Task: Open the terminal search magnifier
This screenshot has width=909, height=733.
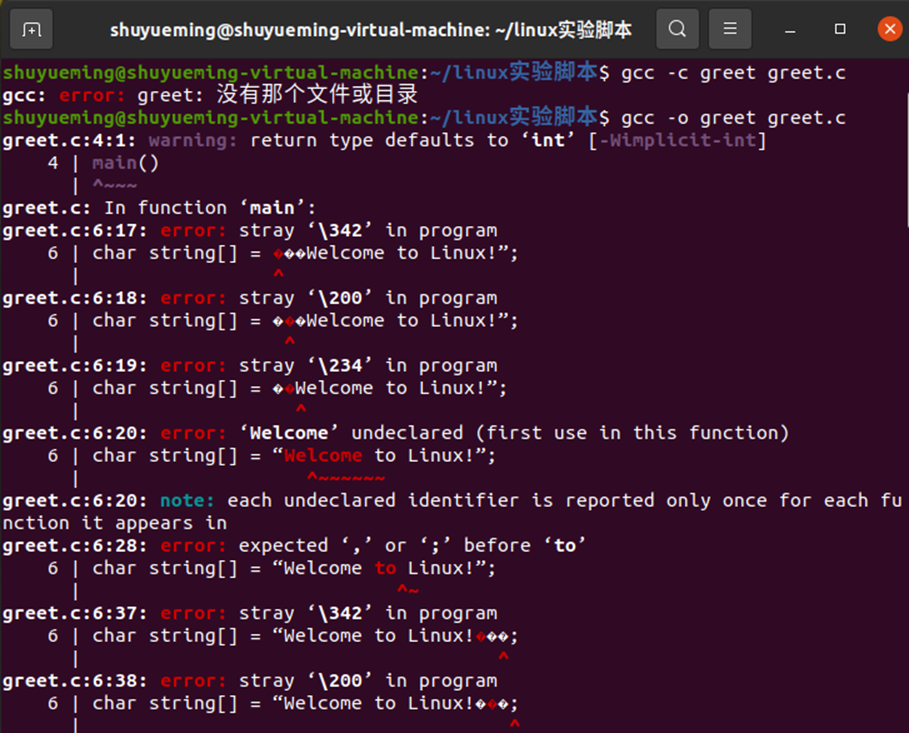Action: tap(677, 29)
